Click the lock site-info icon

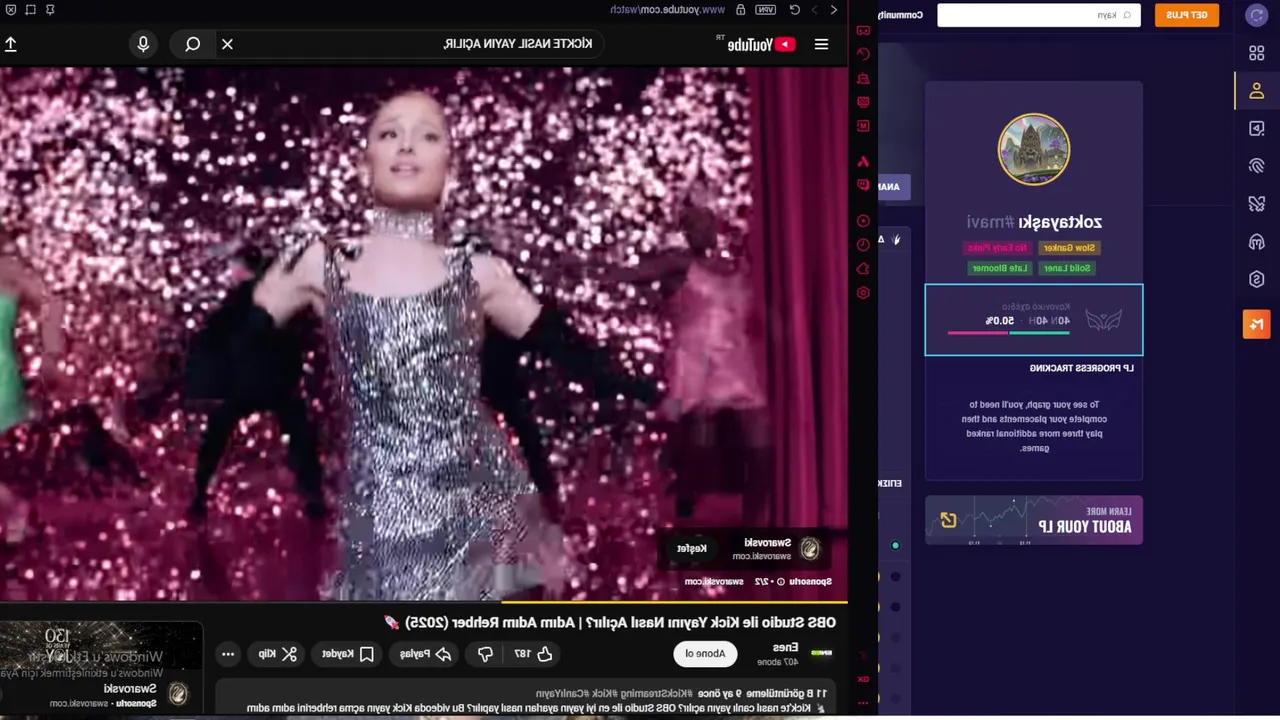[x=740, y=10]
